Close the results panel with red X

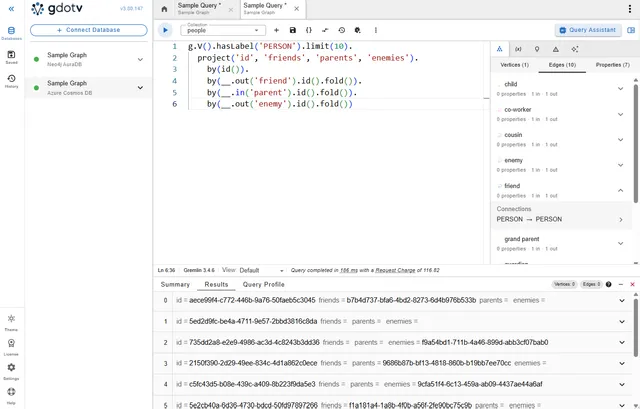[632, 284]
